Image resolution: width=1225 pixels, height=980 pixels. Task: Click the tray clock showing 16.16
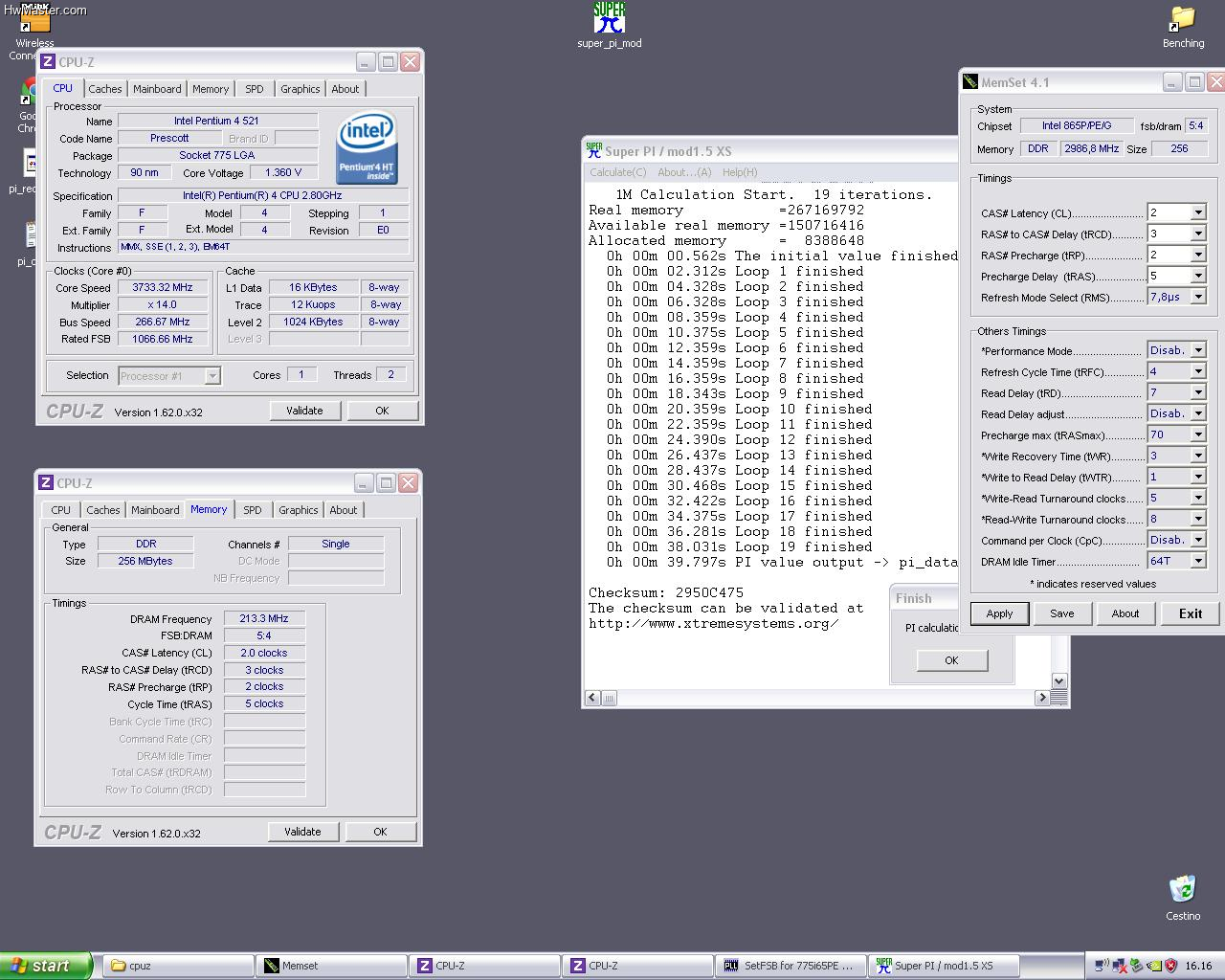1198,966
